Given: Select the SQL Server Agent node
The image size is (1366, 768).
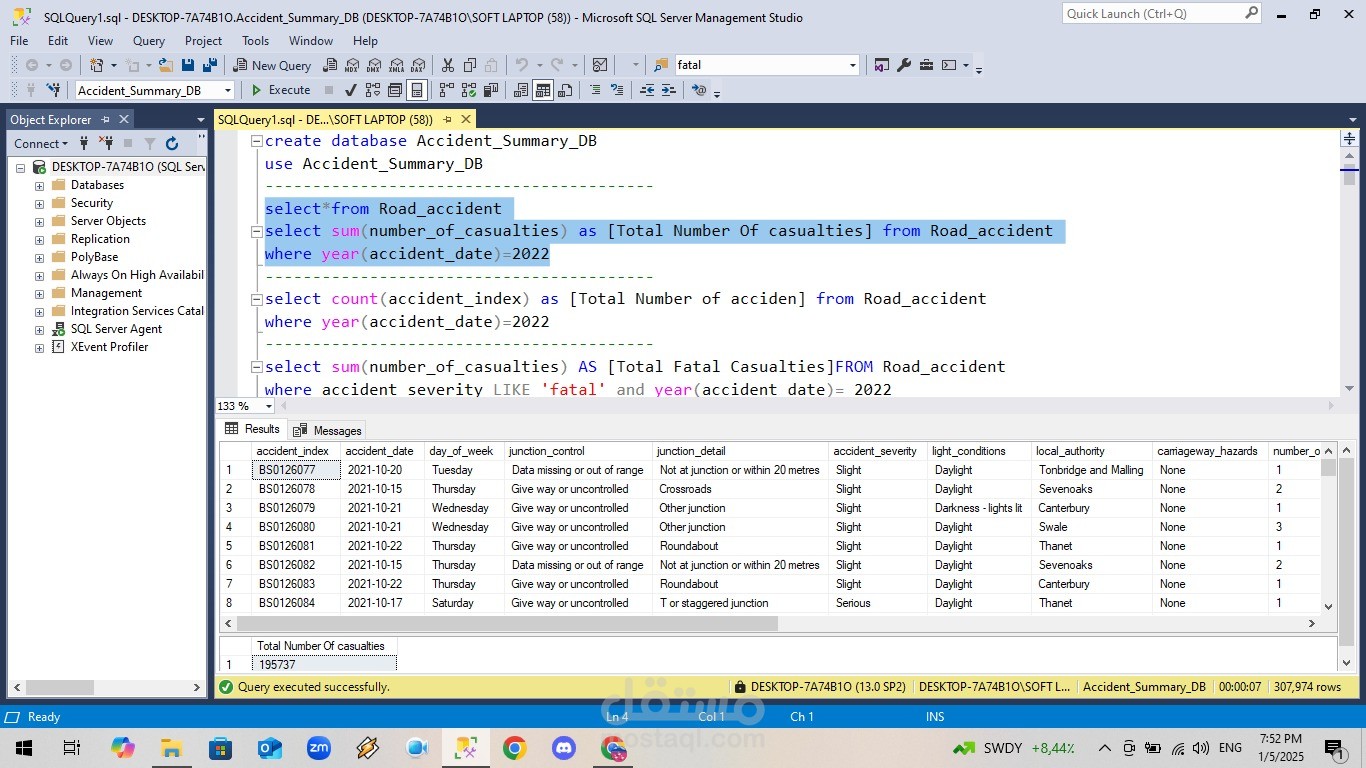Looking at the screenshot, I should [x=116, y=329].
